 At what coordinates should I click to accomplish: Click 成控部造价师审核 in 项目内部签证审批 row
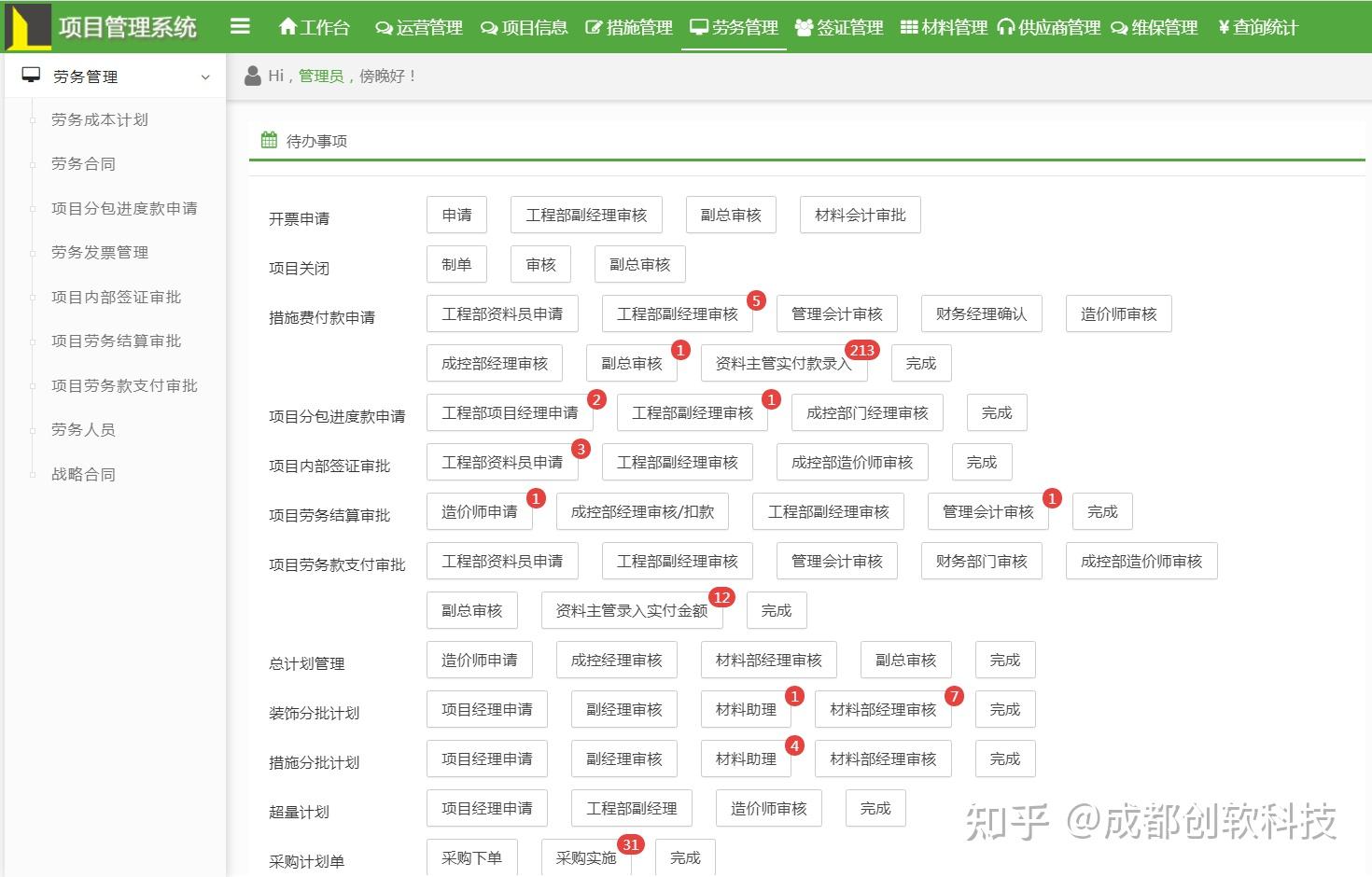(x=852, y=462)
